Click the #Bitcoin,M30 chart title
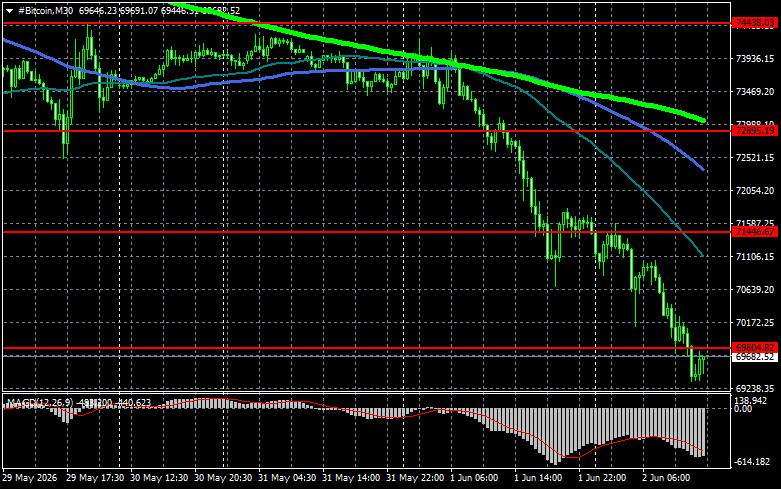The height and width of the screenshot is (489, 781). tap(45, 10)
